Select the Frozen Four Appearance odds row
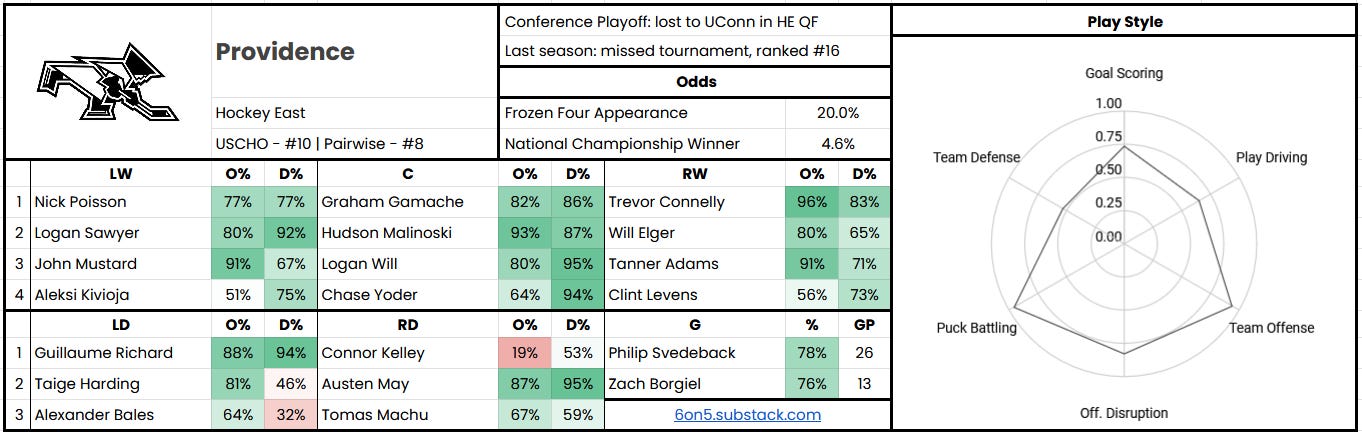This screenshot has height=432, width=1362. click(x=694, y=113)
